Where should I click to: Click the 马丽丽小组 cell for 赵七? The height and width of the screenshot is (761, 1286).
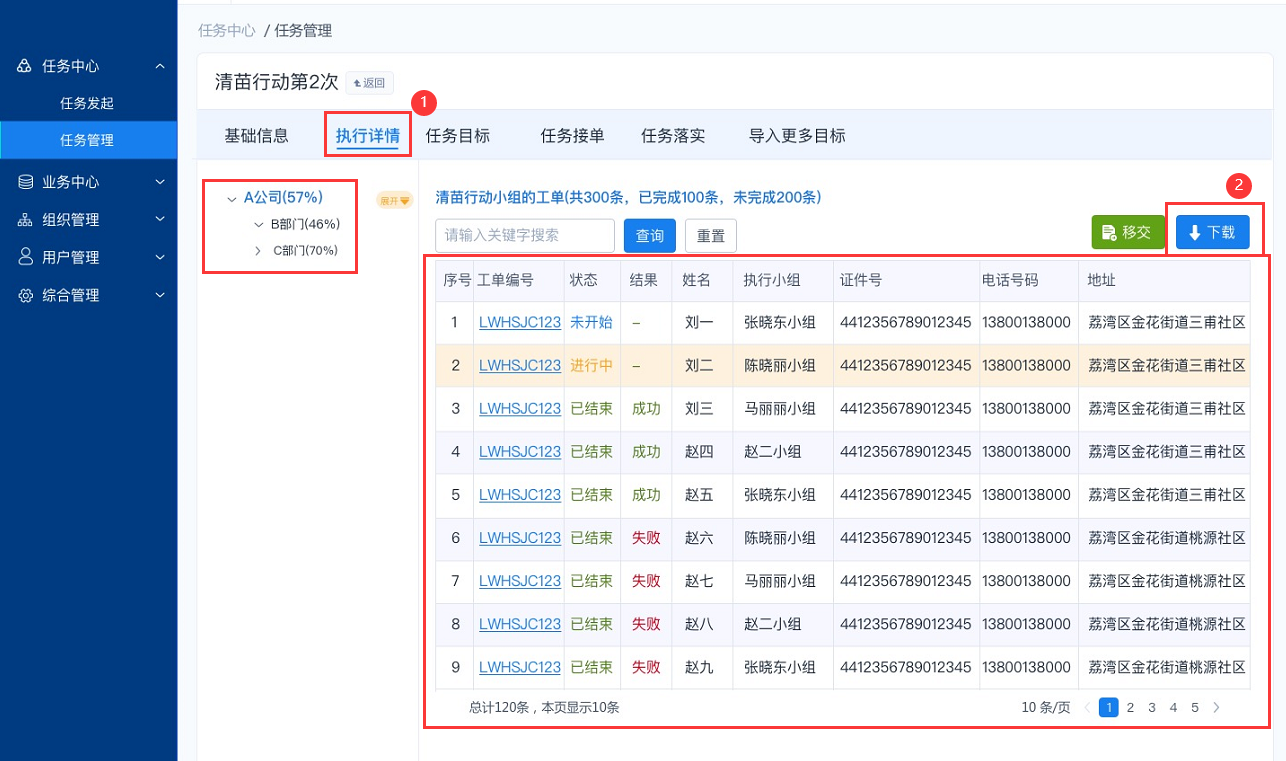click(x=780, y=581)
